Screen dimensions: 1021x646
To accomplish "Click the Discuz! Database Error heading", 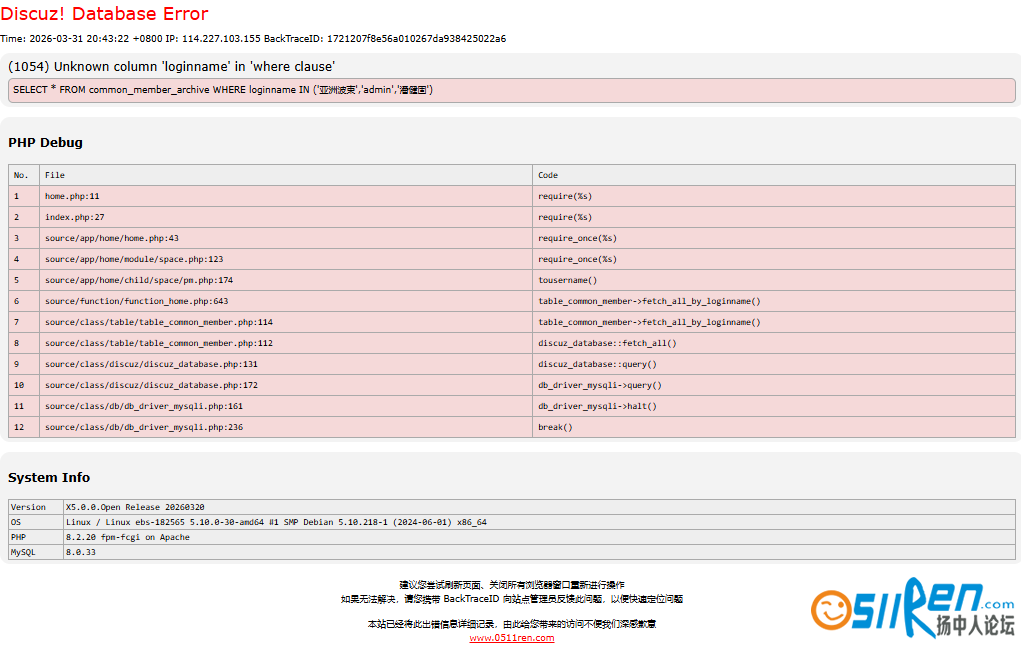I will (104, 14).
